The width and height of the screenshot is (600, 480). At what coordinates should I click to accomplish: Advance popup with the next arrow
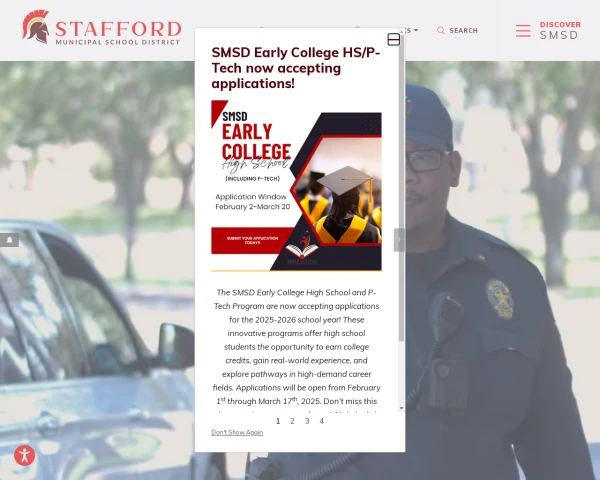(x=399, y=240)
